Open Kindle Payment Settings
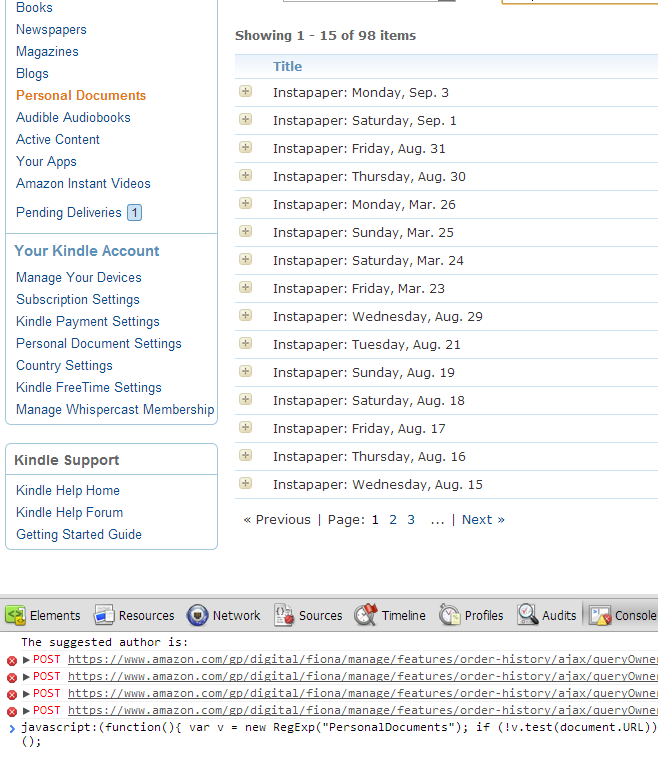The width and height of the screenshot is (658, 766). coord(88,321)
